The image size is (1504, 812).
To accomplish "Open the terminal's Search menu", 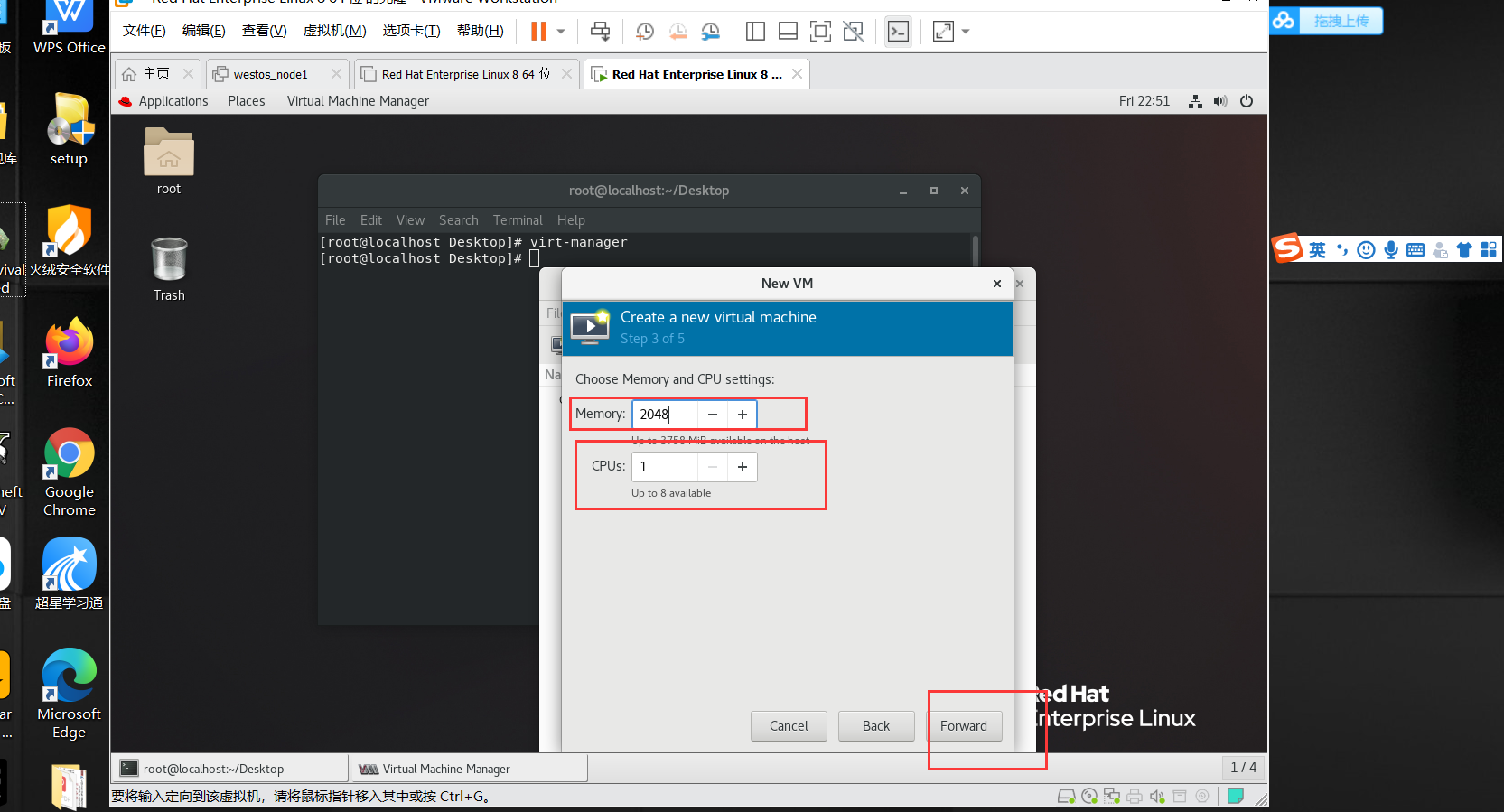I will [459, 220].
